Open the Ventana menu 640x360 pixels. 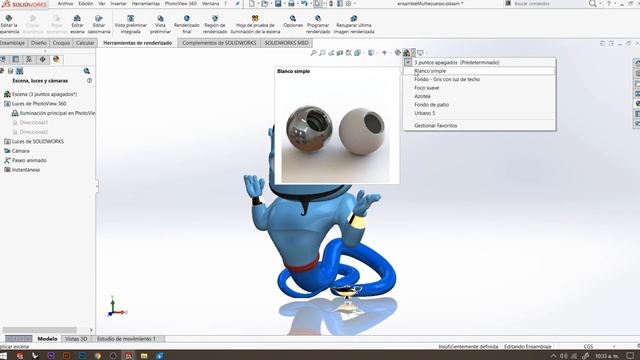[211, 4]
